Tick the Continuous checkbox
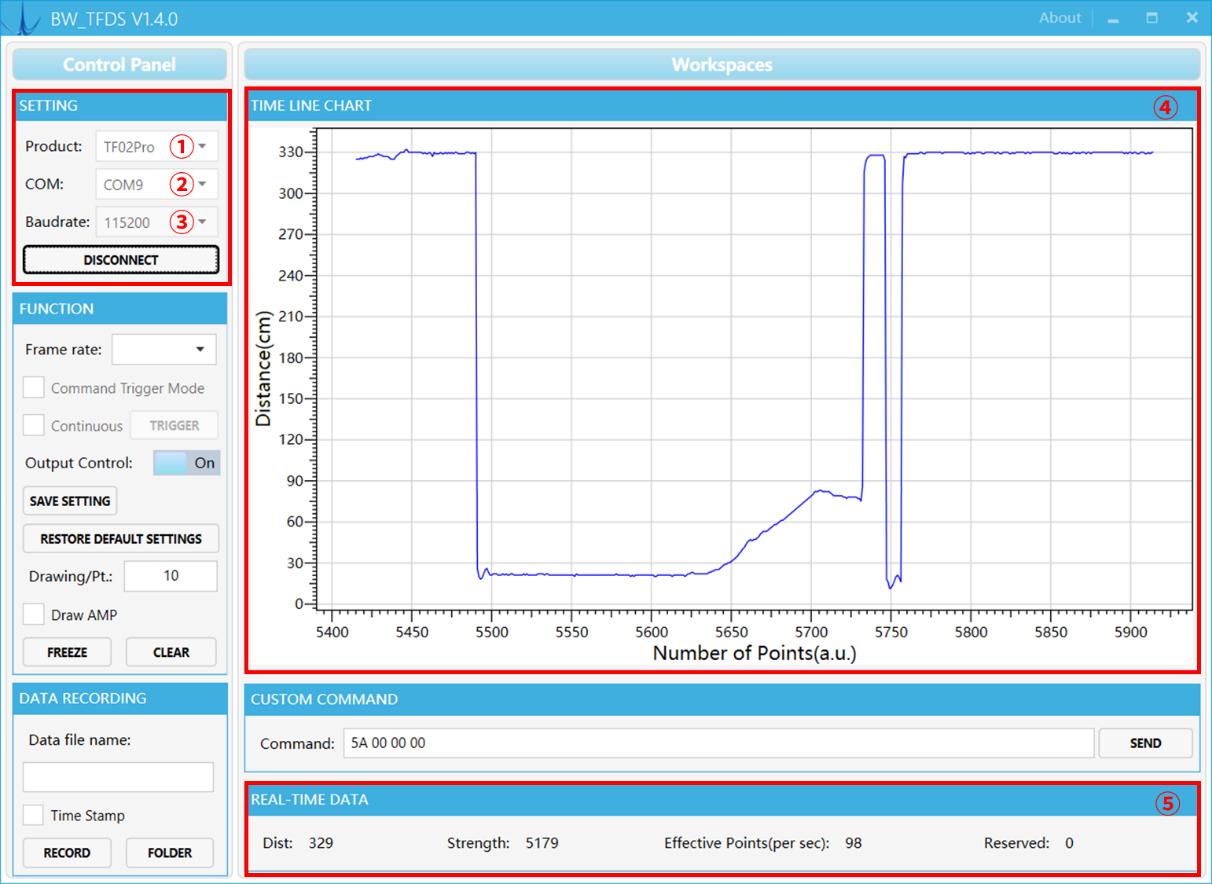The width and height of the screenshot is (1212, 884). click(34, 426)
